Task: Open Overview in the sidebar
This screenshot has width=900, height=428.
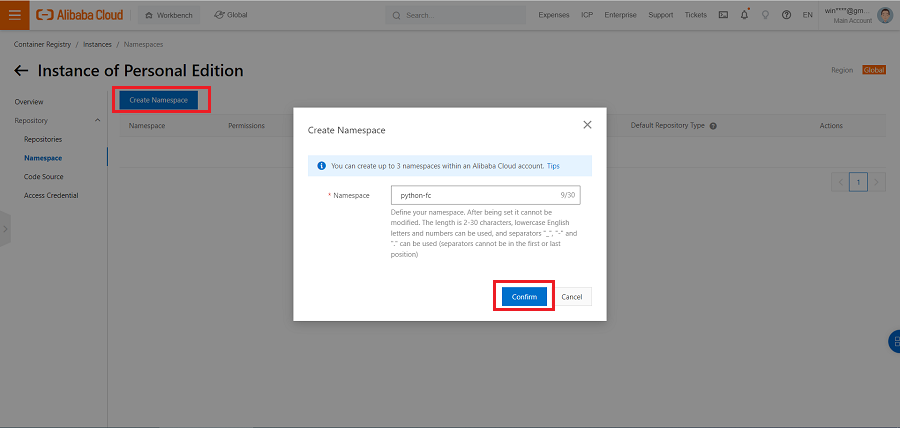Action: click(29, 102)
